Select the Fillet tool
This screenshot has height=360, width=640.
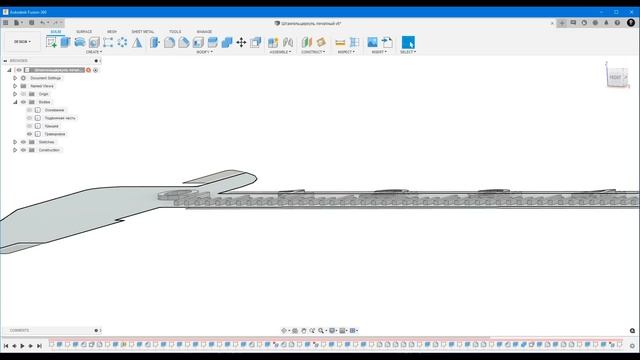169,42
